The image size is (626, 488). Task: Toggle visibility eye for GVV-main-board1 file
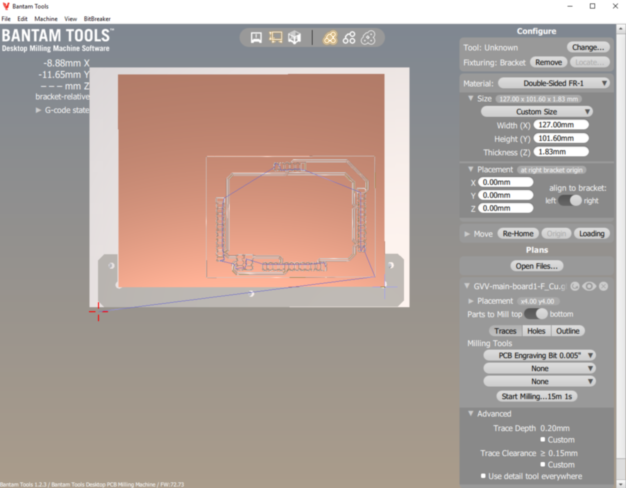coord(589,286)
